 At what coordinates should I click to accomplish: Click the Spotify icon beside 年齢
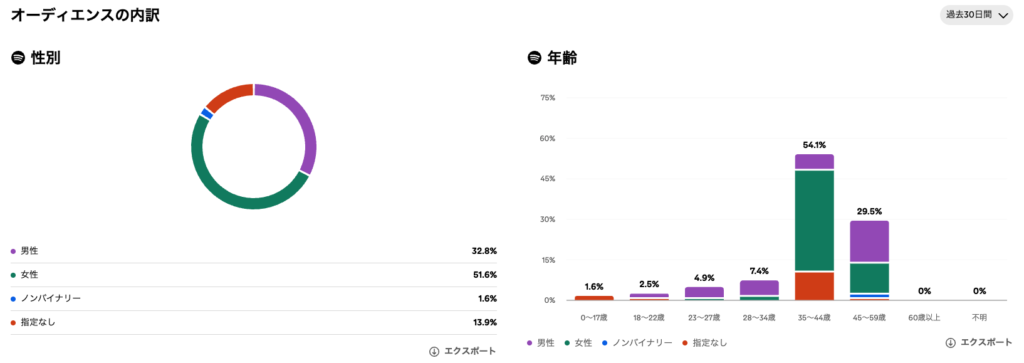(x=534, y=58)
